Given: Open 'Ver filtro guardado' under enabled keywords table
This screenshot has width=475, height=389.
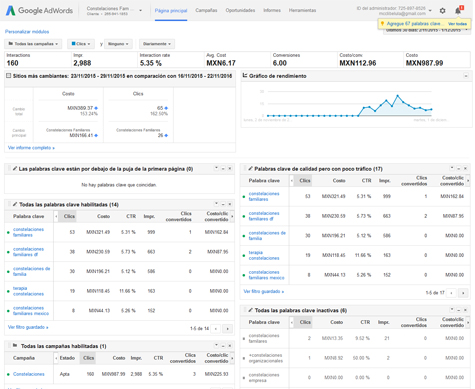Looking at the screenshot, I should point(28,327).
